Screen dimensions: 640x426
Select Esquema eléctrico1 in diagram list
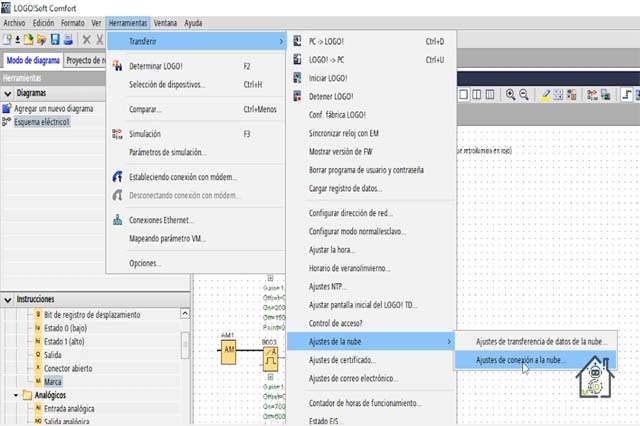click(x=41, y=121)
